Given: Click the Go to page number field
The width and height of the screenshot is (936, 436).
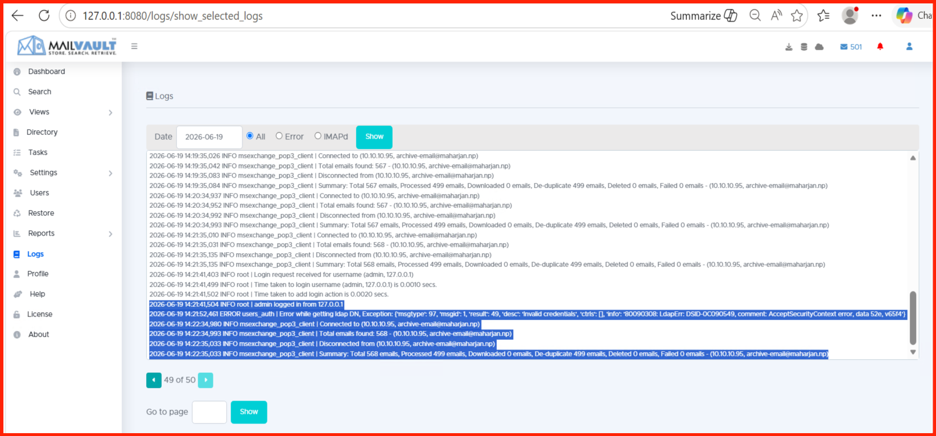Looking at the screenshot, I should (210, 412).
